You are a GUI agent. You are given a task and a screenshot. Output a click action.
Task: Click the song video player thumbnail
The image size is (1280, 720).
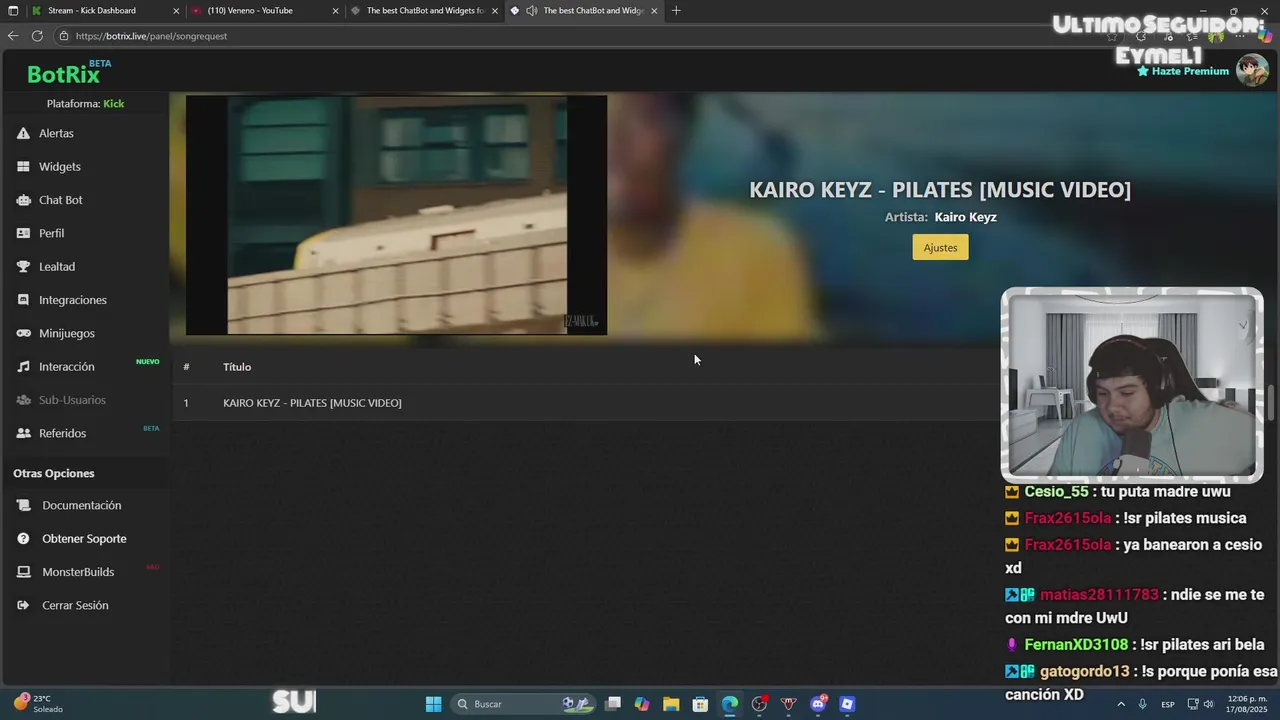[x=396, y=215]
